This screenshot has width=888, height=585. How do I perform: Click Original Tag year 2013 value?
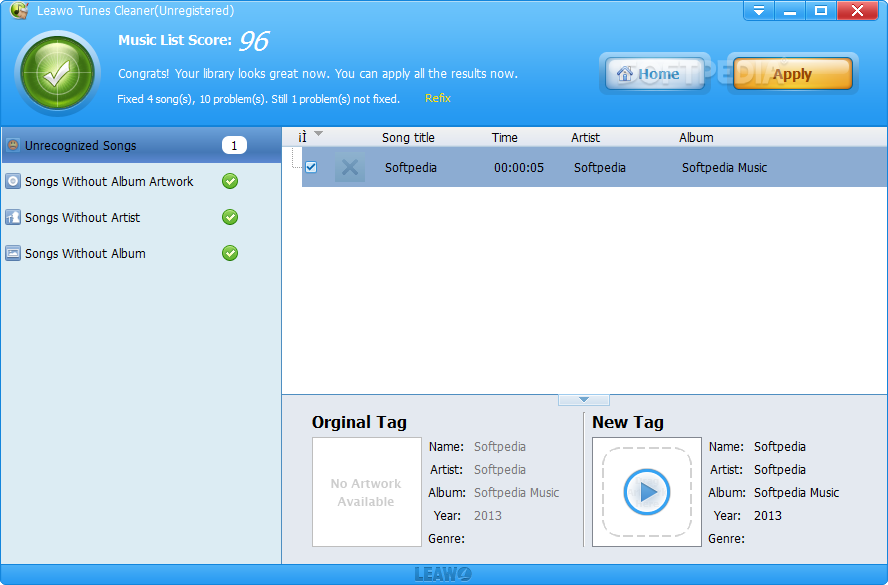488,516
